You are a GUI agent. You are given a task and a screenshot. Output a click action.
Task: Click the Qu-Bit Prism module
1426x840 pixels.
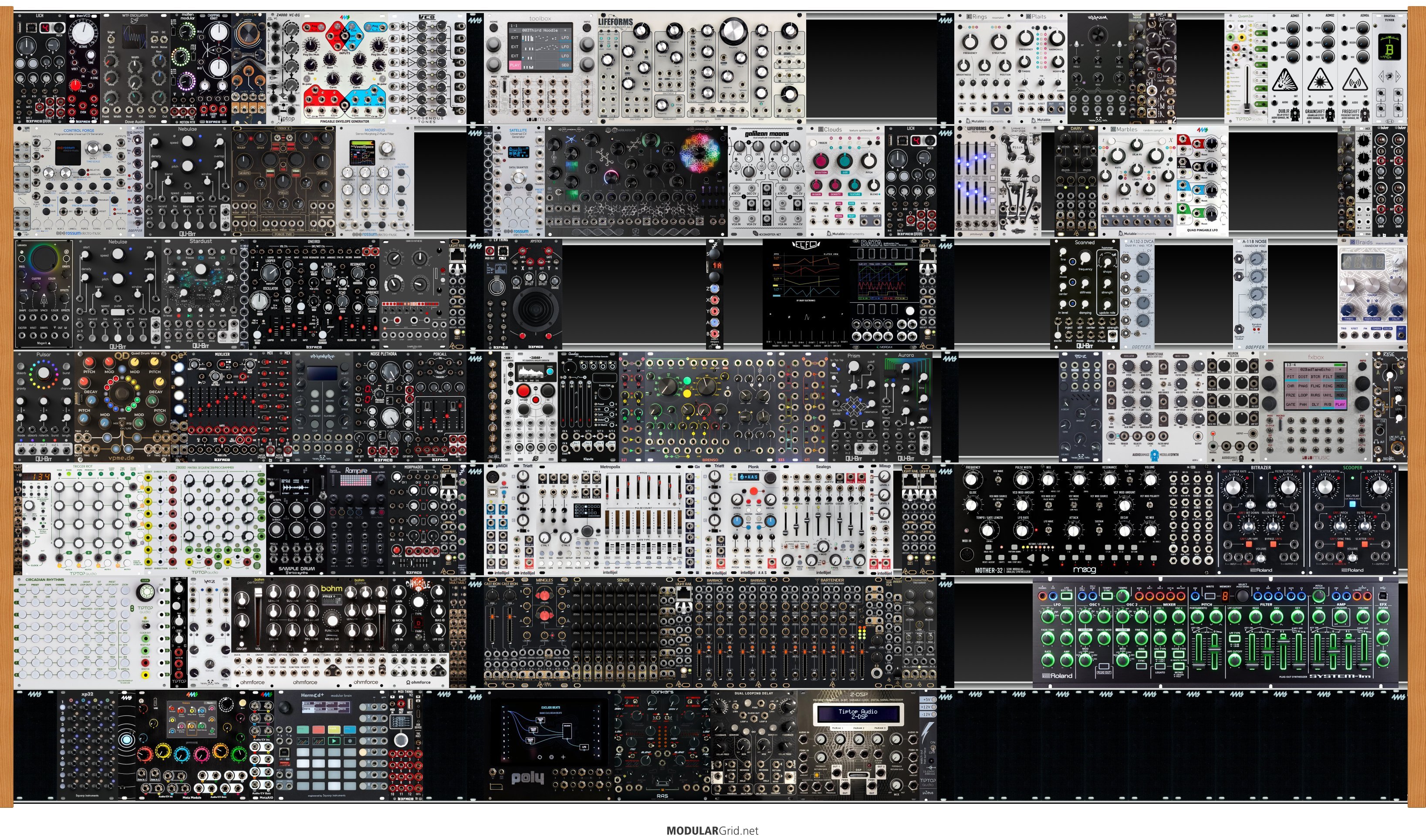pos(854,406)
